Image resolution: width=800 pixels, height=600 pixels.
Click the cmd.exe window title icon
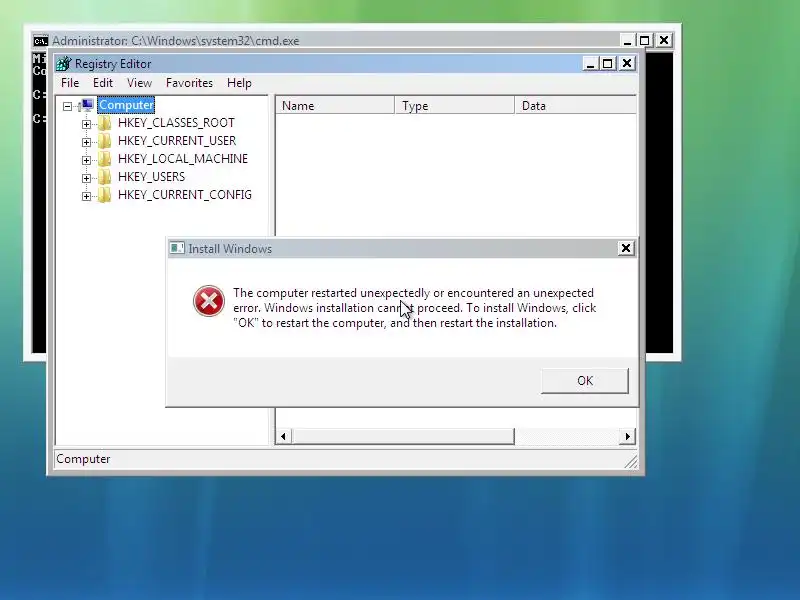(x=41, y=41)
